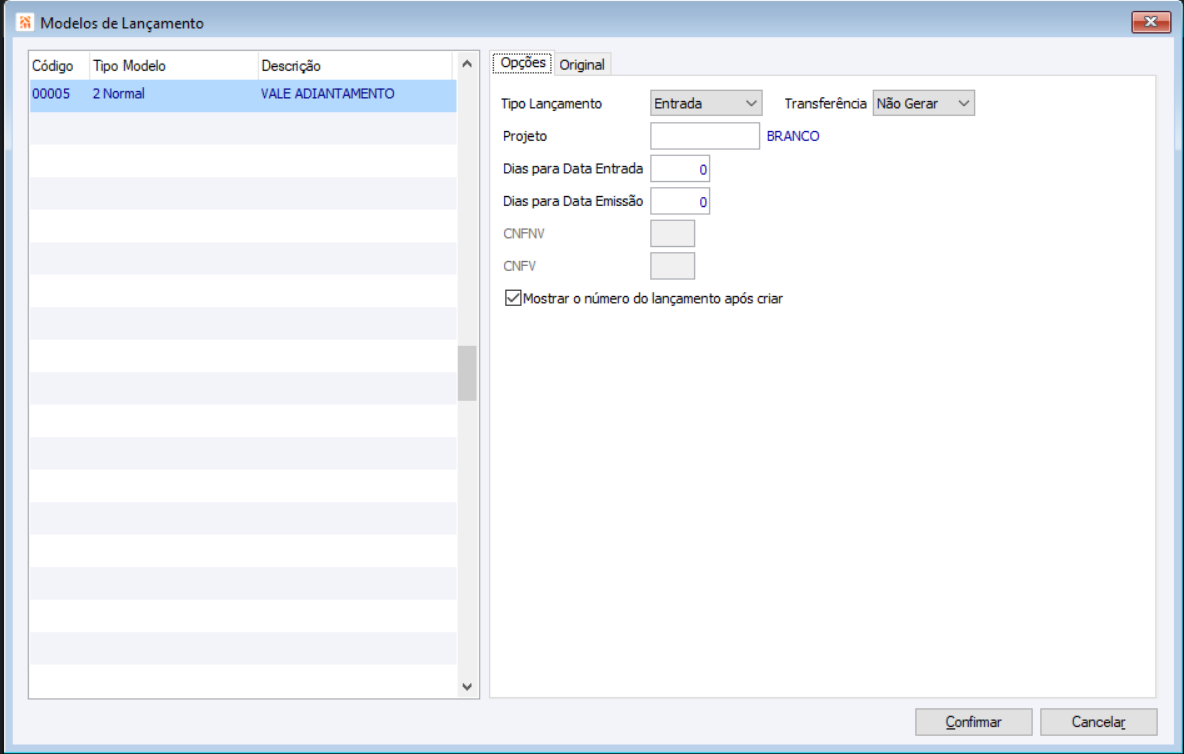Click the Descrição column header

[x=356, y=66]
